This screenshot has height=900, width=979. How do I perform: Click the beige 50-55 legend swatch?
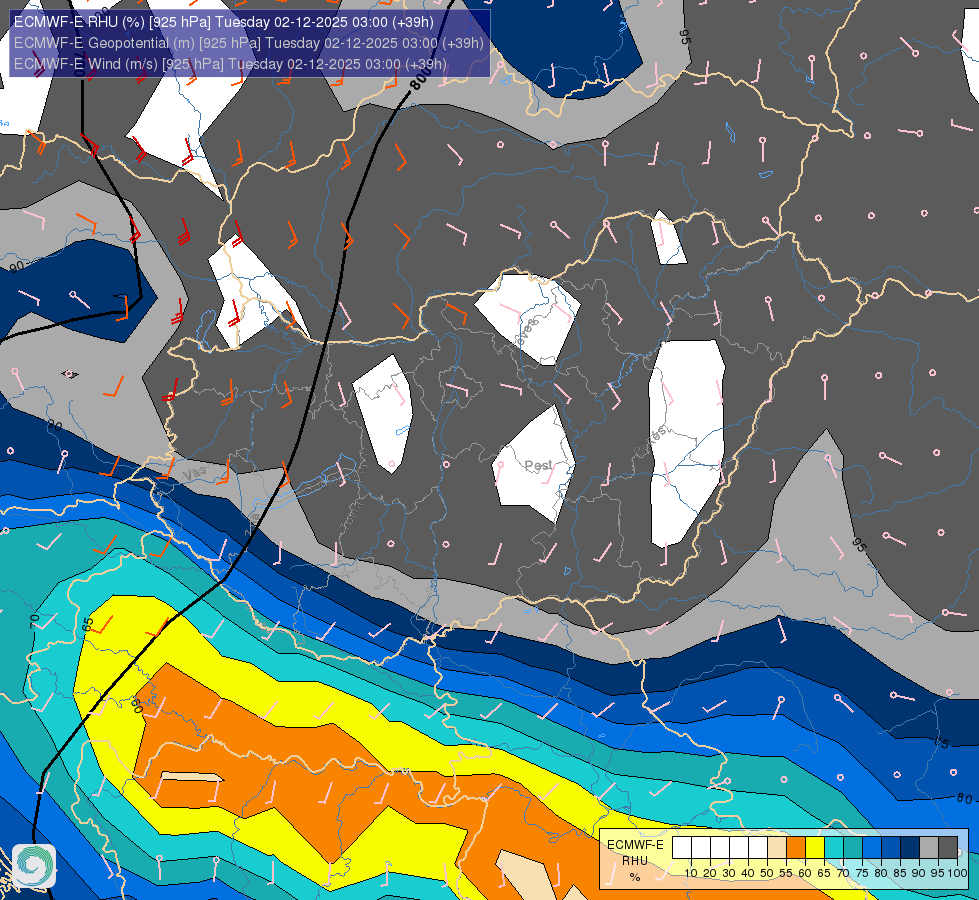777,848
